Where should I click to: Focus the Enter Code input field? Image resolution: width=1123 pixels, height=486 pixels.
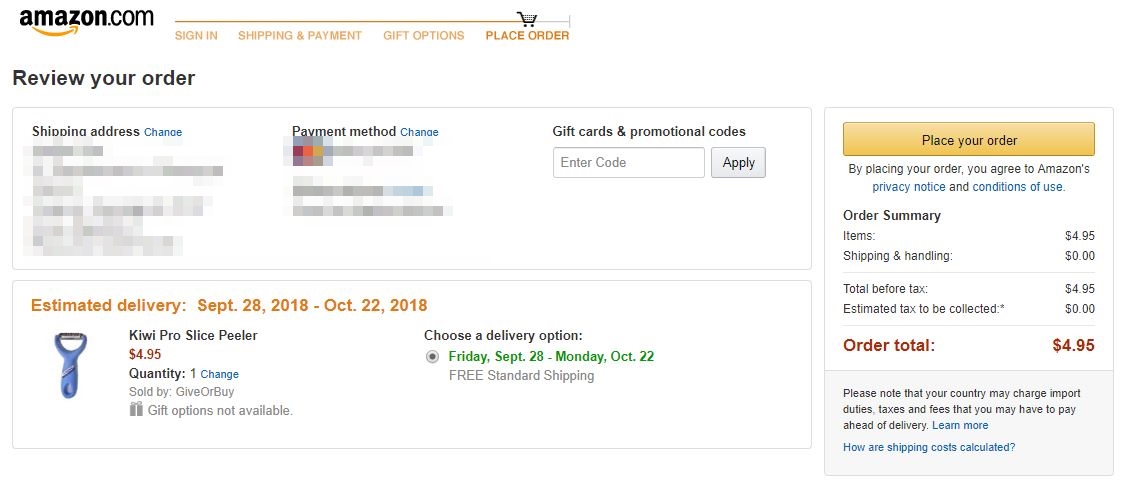pyautogui.click(x=629, y=163)
